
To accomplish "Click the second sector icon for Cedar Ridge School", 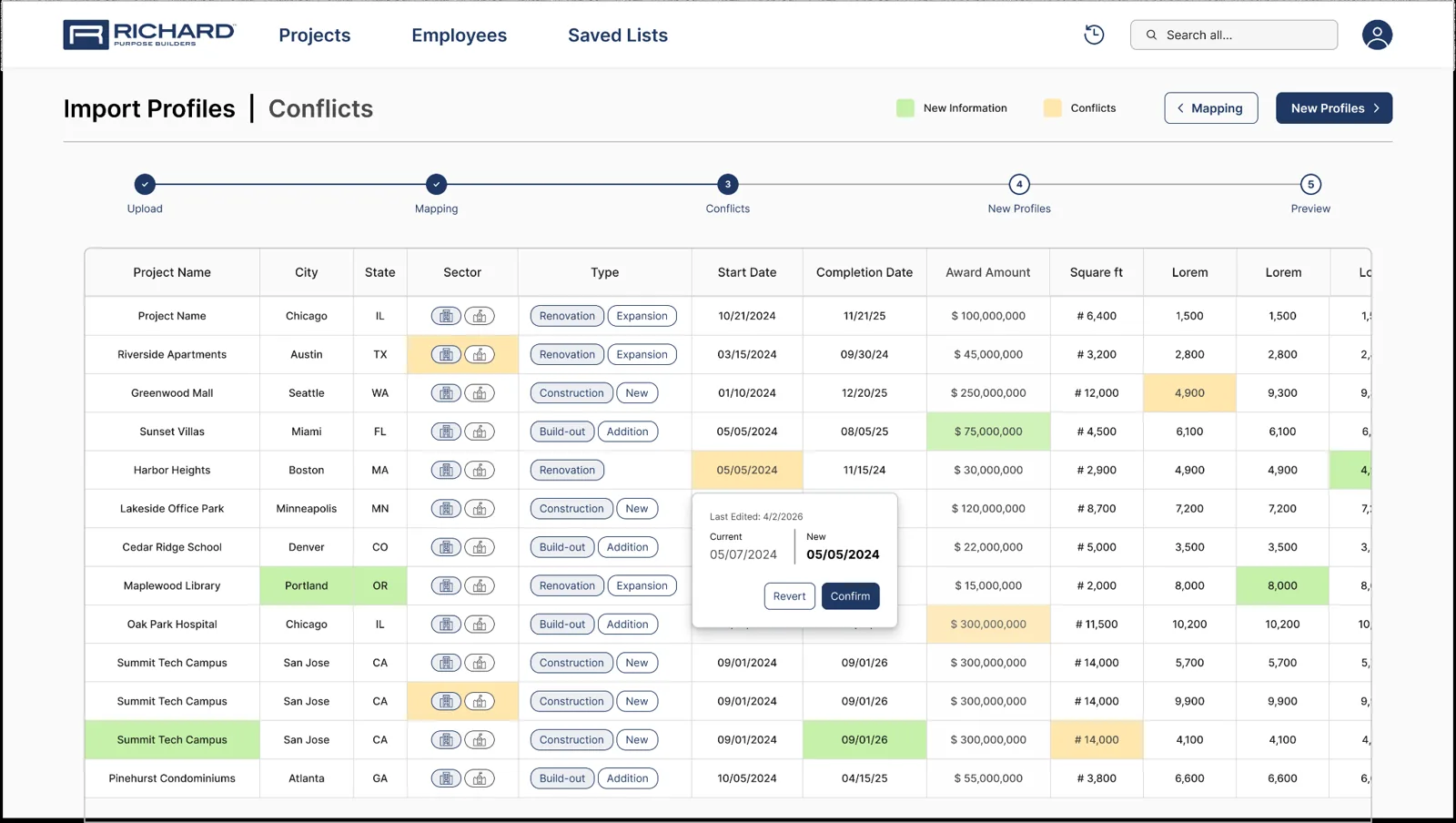I will (480, 547).
